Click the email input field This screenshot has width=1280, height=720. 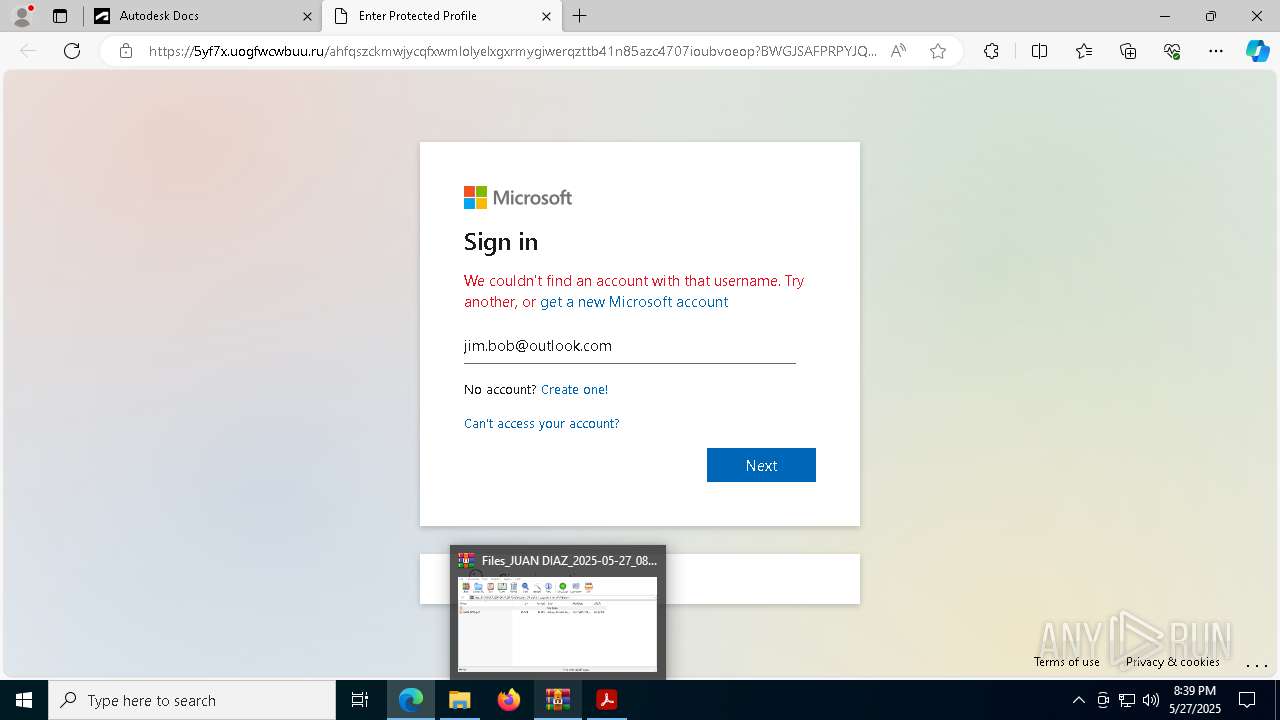[630, 346]
